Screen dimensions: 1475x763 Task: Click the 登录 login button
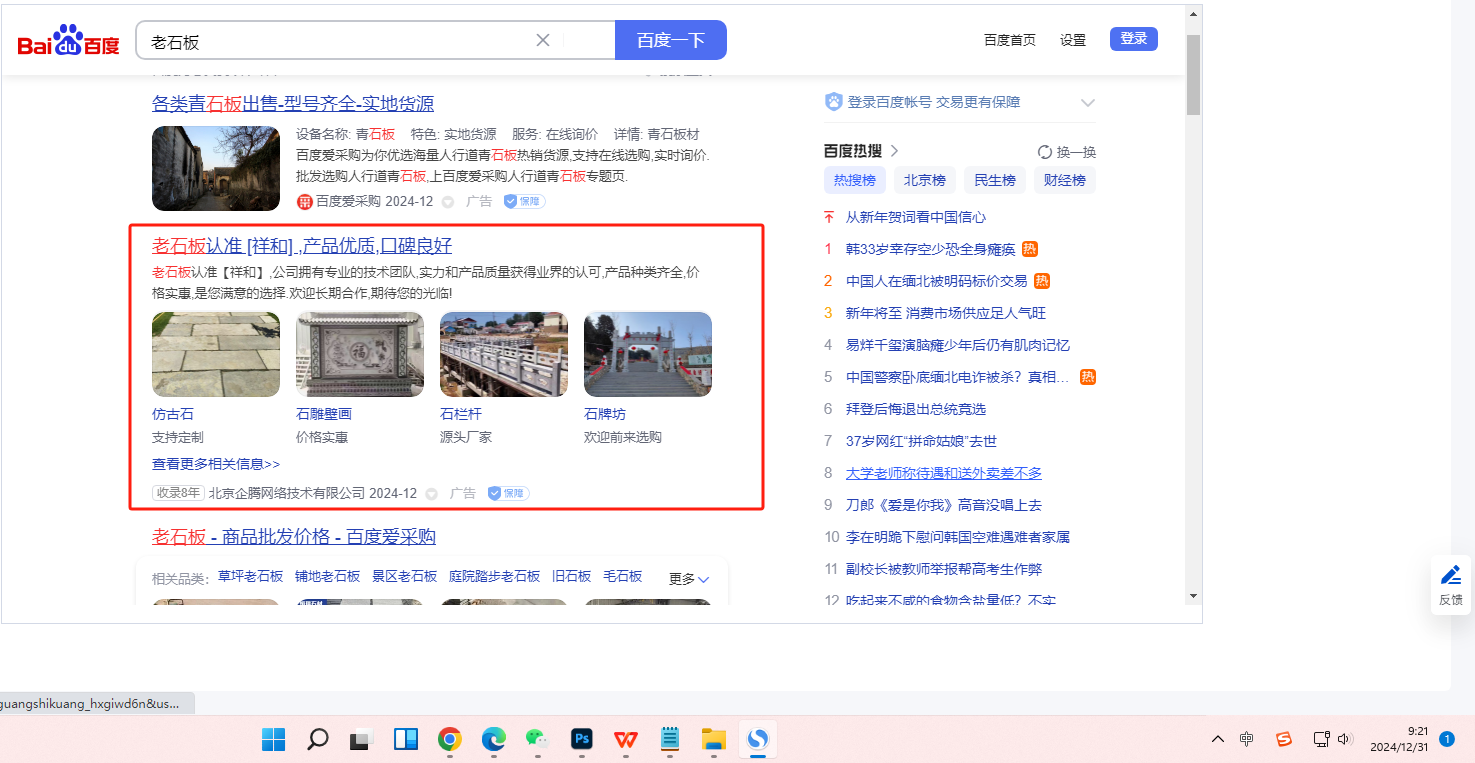1133,39
